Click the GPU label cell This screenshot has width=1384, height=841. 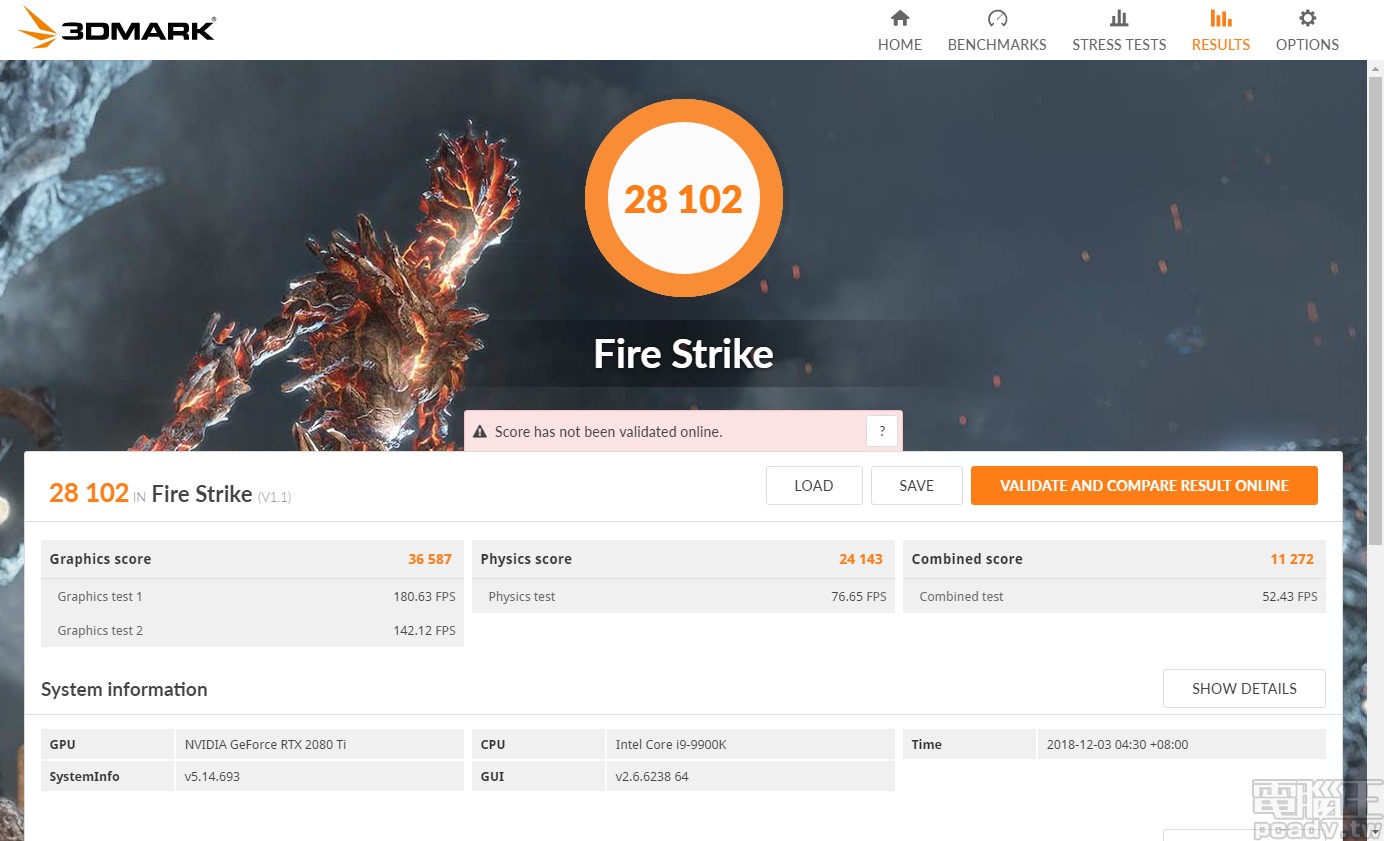tap(107, 744)
